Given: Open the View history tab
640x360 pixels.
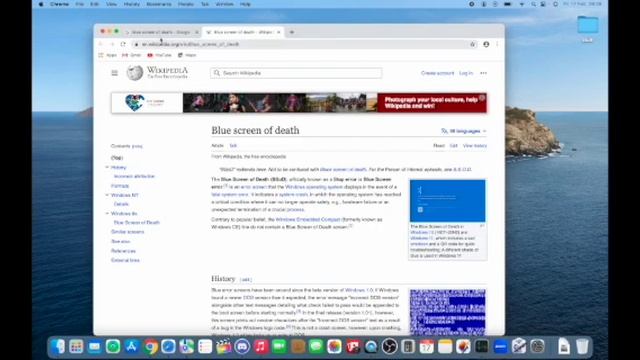Looking at the screenshot, I should pos(475,146).
